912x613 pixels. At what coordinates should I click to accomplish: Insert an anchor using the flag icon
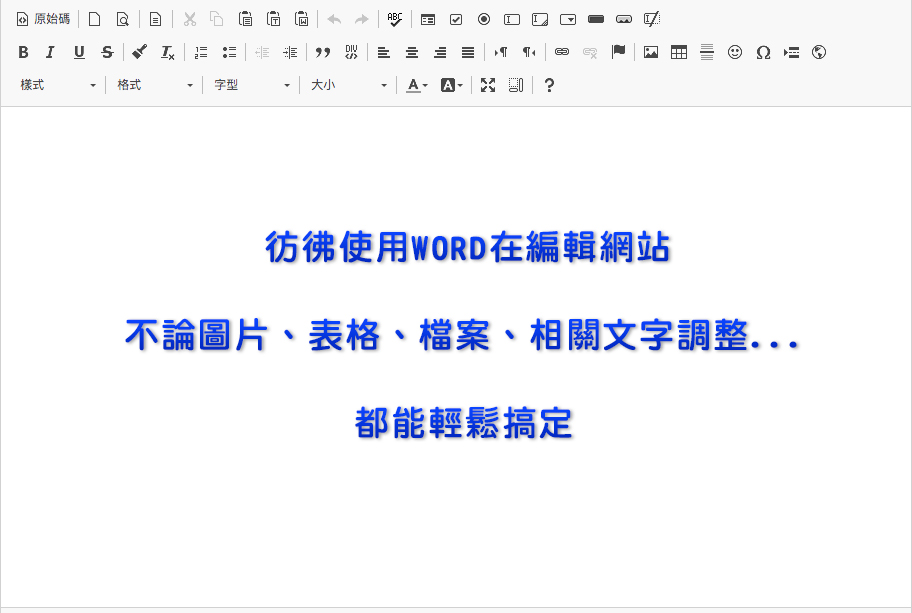coord(618,52)
